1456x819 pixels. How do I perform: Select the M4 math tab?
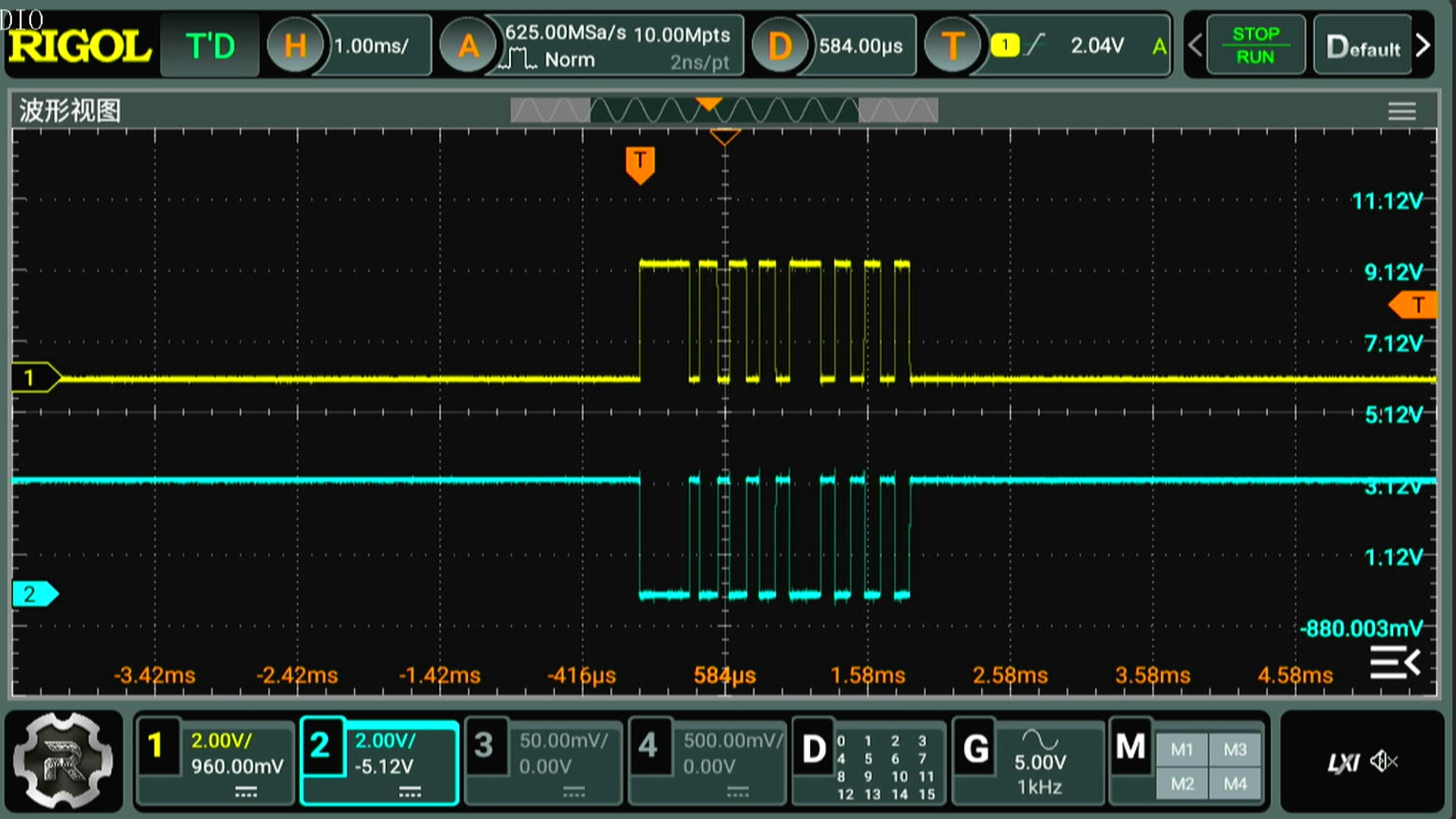pyautogui.click(x=1235, y=783)
